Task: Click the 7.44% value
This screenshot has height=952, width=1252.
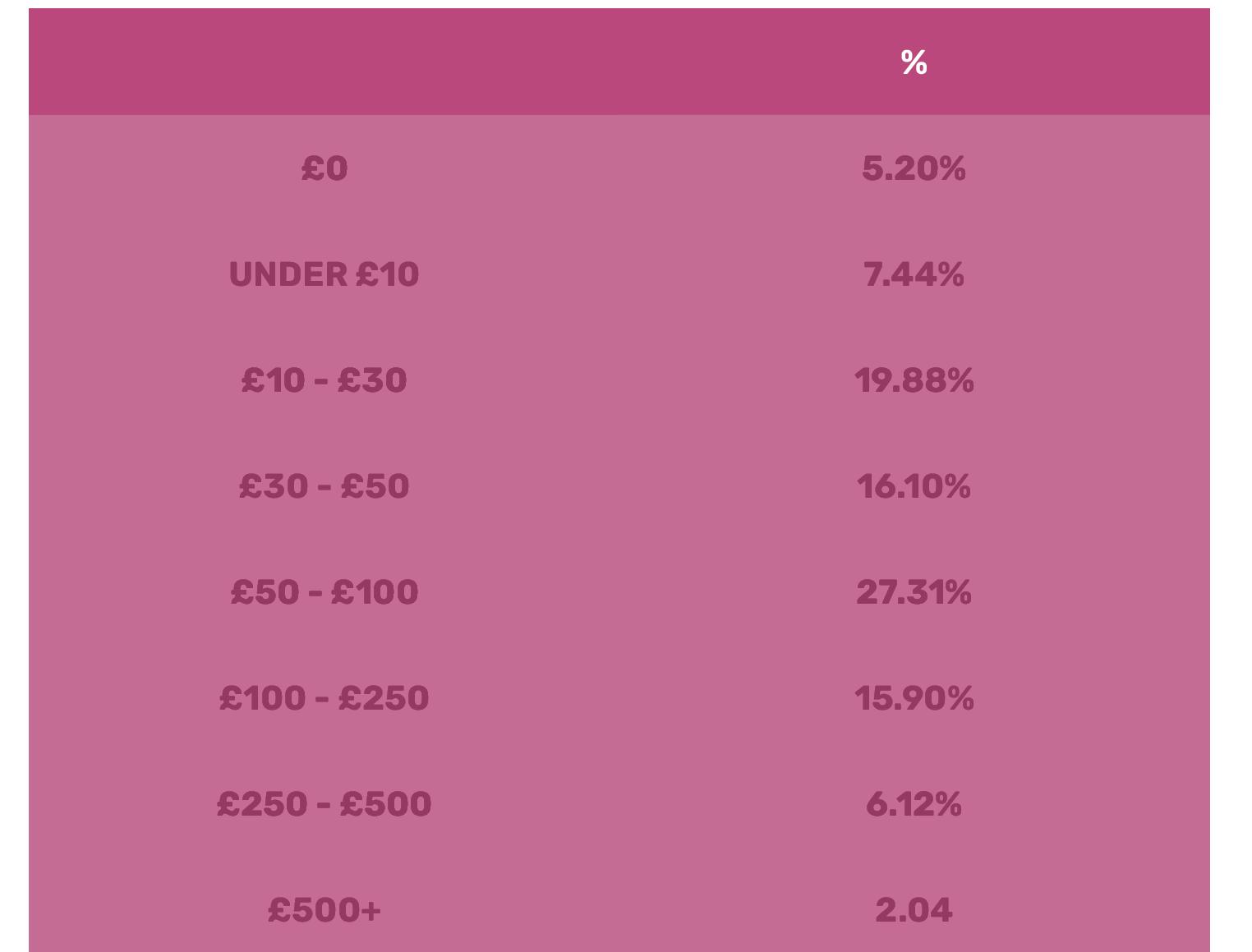Action: [914, 274]
